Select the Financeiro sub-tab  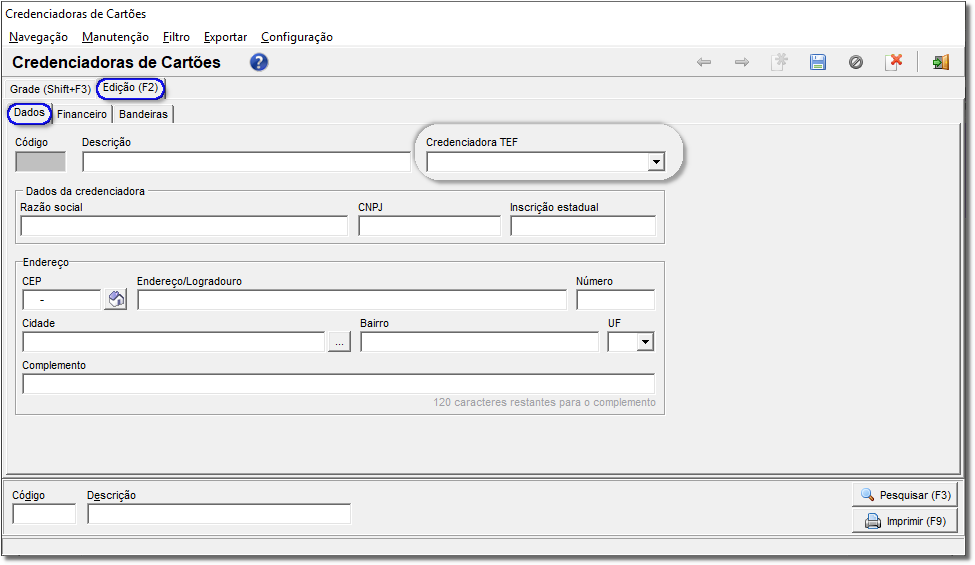(x=82, y=114)
